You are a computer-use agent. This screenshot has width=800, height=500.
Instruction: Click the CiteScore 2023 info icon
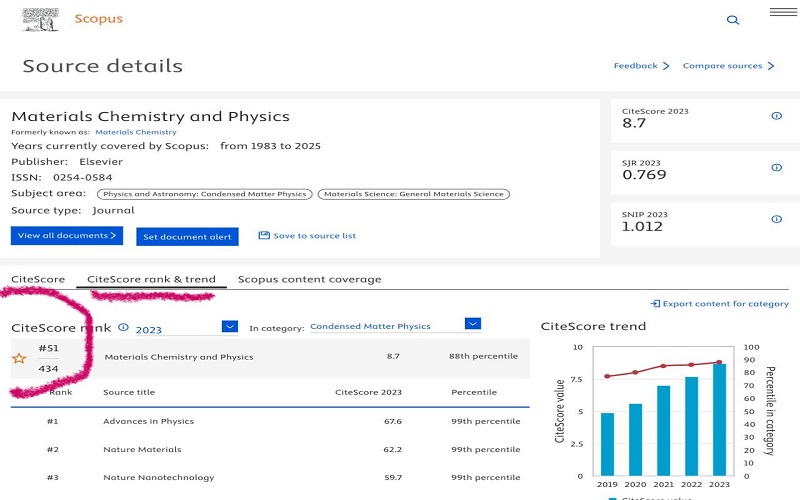coord(776,116)
